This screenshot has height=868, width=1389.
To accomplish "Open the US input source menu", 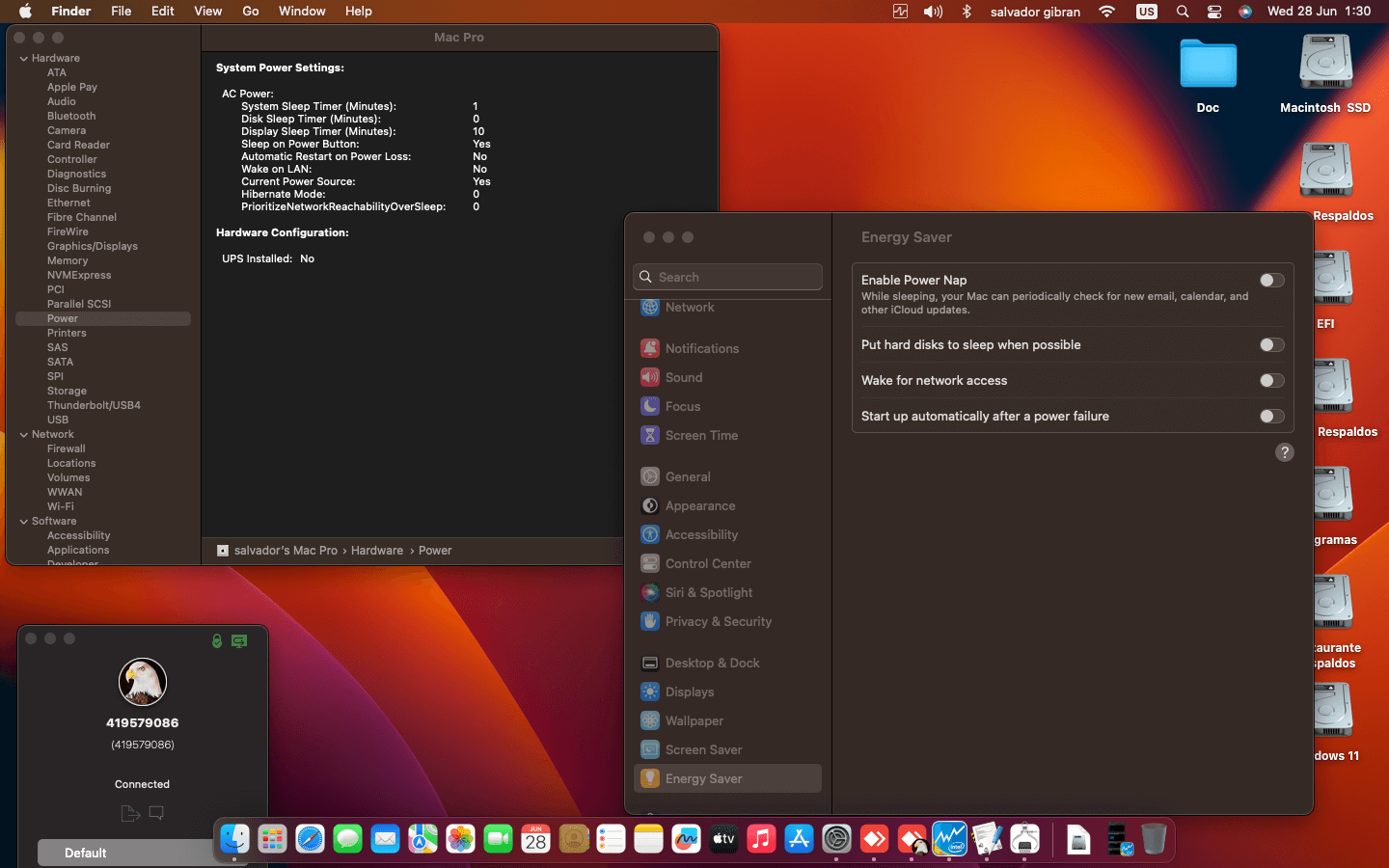I will pos(1147,12).
